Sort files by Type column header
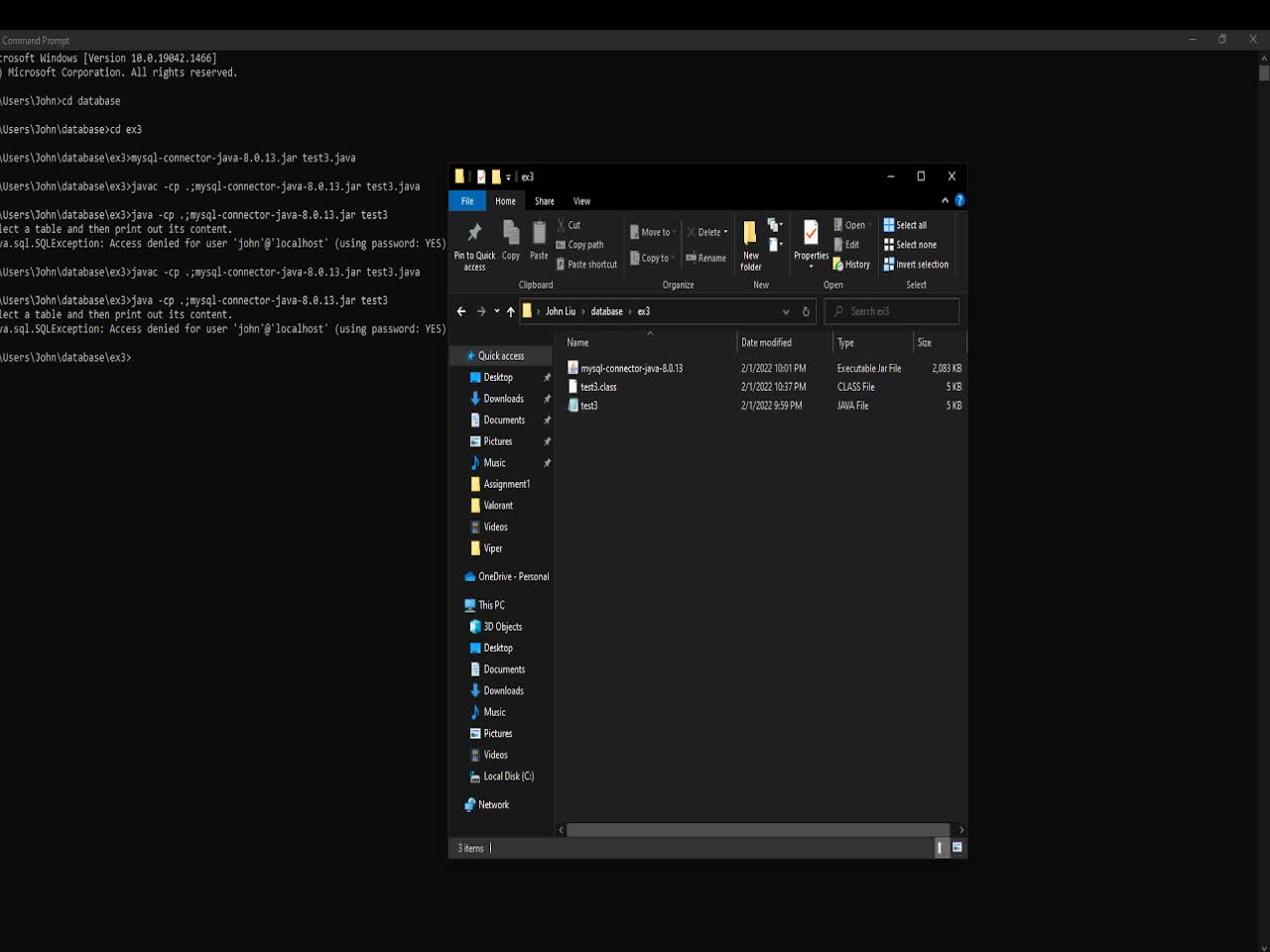The height and width of the screenshot is (952, 1270). [871, 342]
